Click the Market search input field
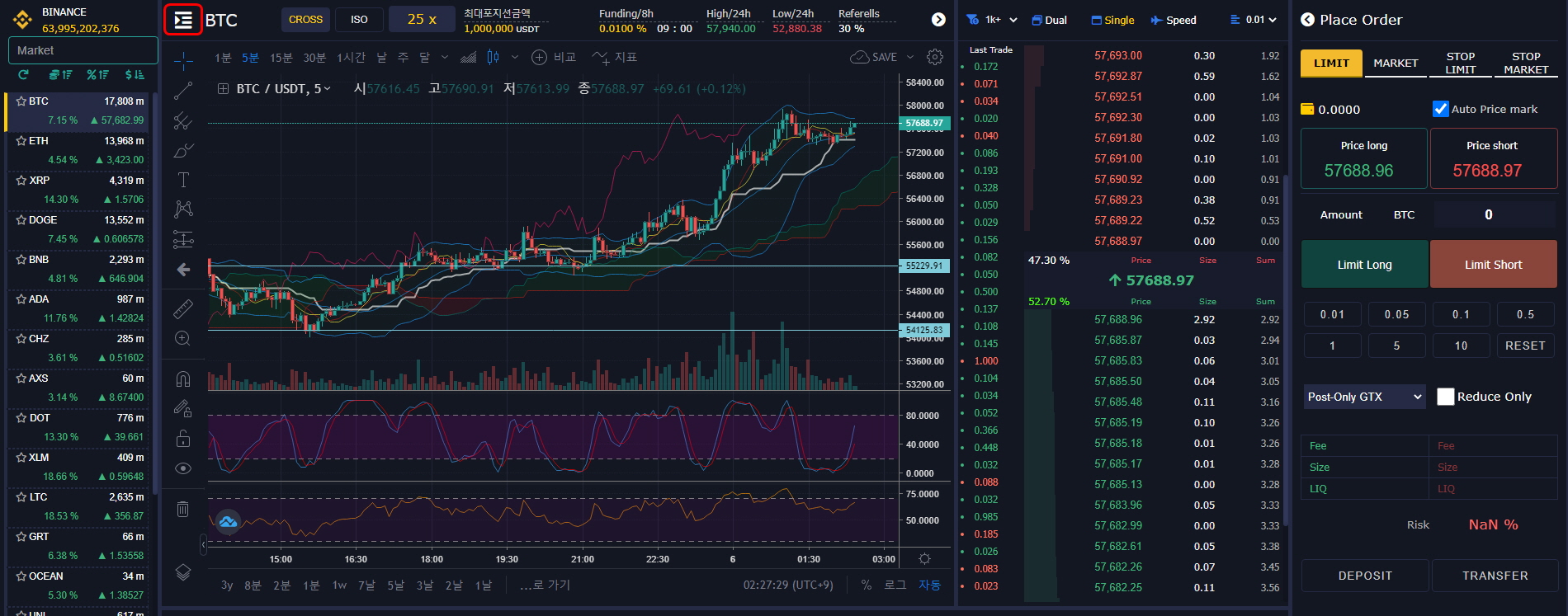This screenshot has height=616, width=1568. [x=83, y=50]
